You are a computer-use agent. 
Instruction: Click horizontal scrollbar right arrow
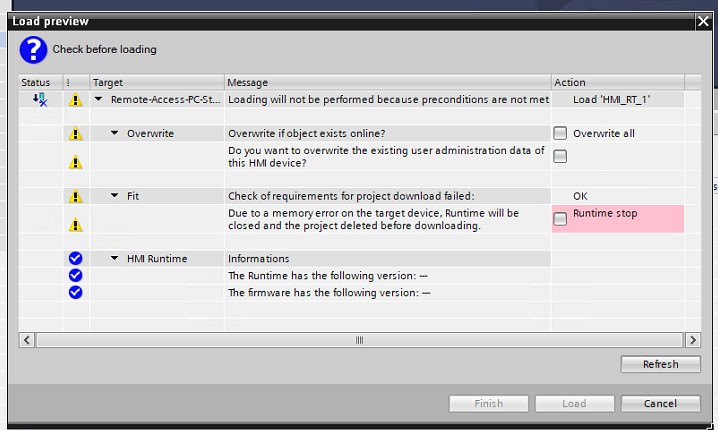[693, 340]
